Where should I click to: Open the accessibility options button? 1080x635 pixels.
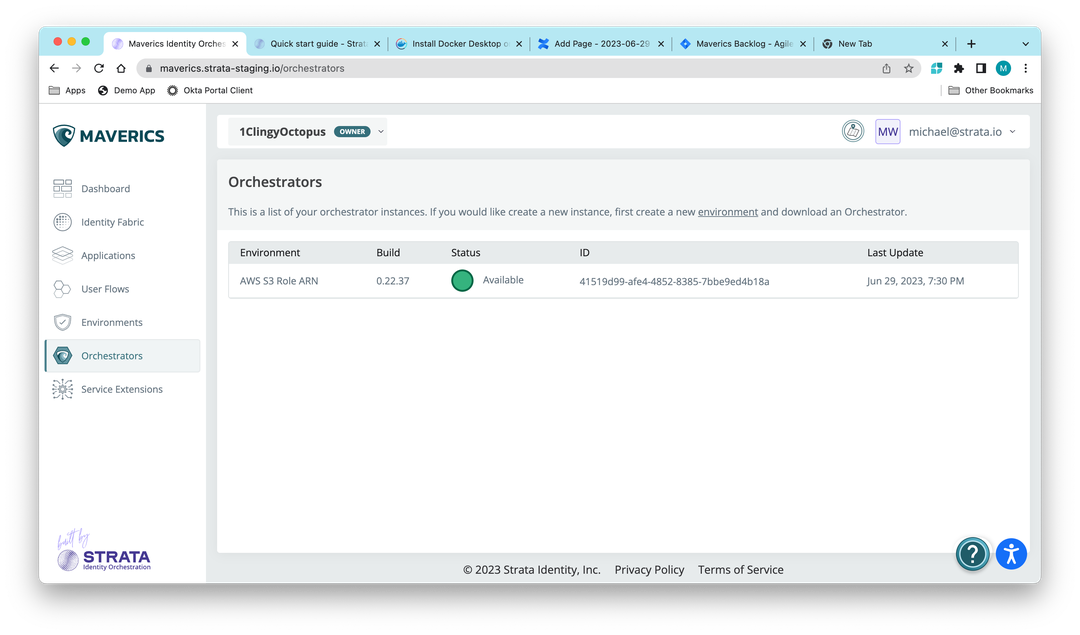[1011, 554]
